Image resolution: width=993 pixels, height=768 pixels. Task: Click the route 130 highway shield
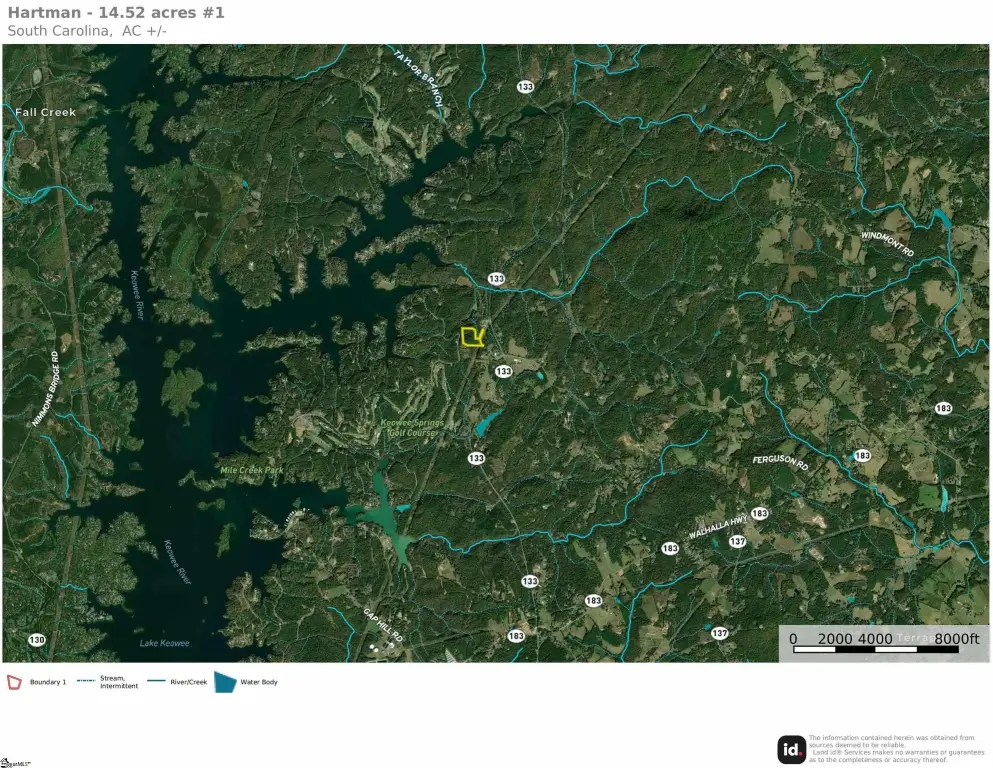coord(37,640)
